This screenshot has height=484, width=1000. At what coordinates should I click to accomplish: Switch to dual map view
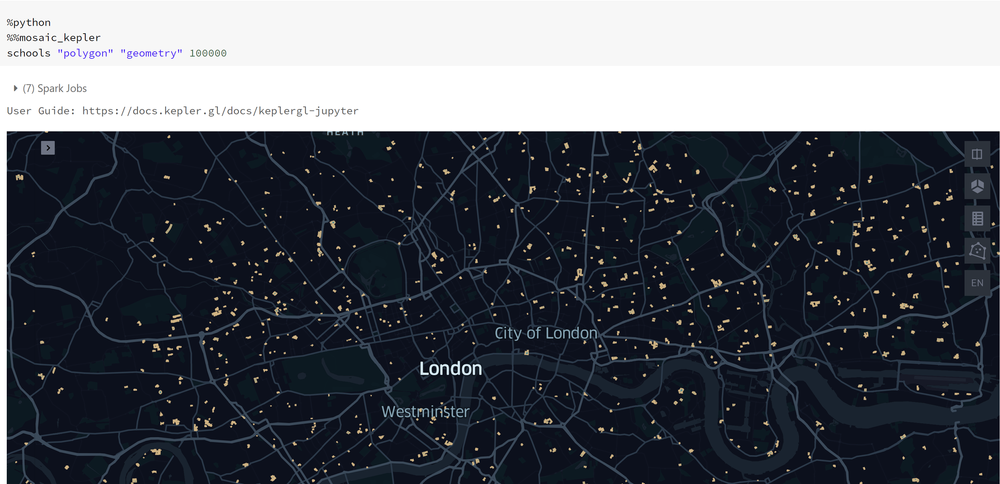[x=977, y=154]
